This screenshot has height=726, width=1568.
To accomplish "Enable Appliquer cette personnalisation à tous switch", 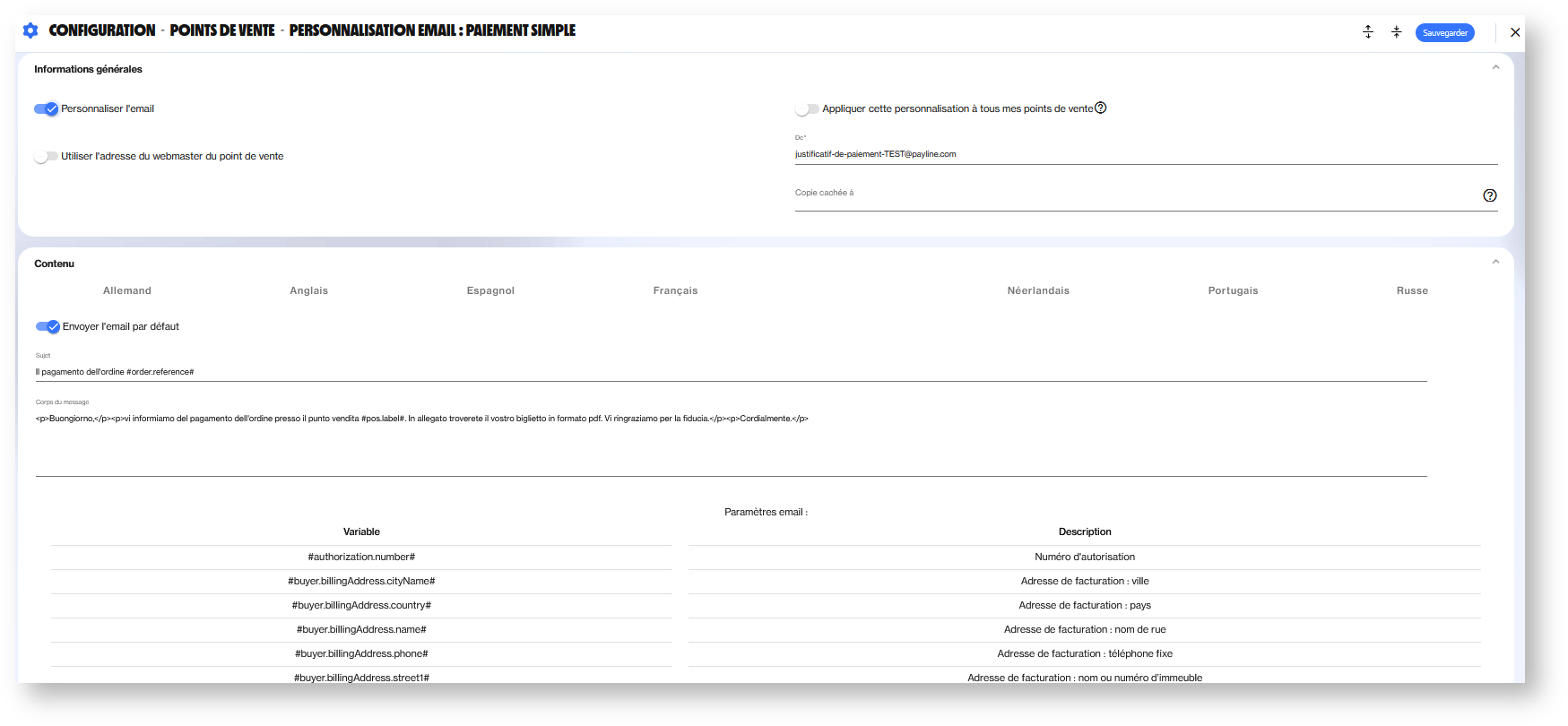I will pyautogui.click(x=807, y=109).
